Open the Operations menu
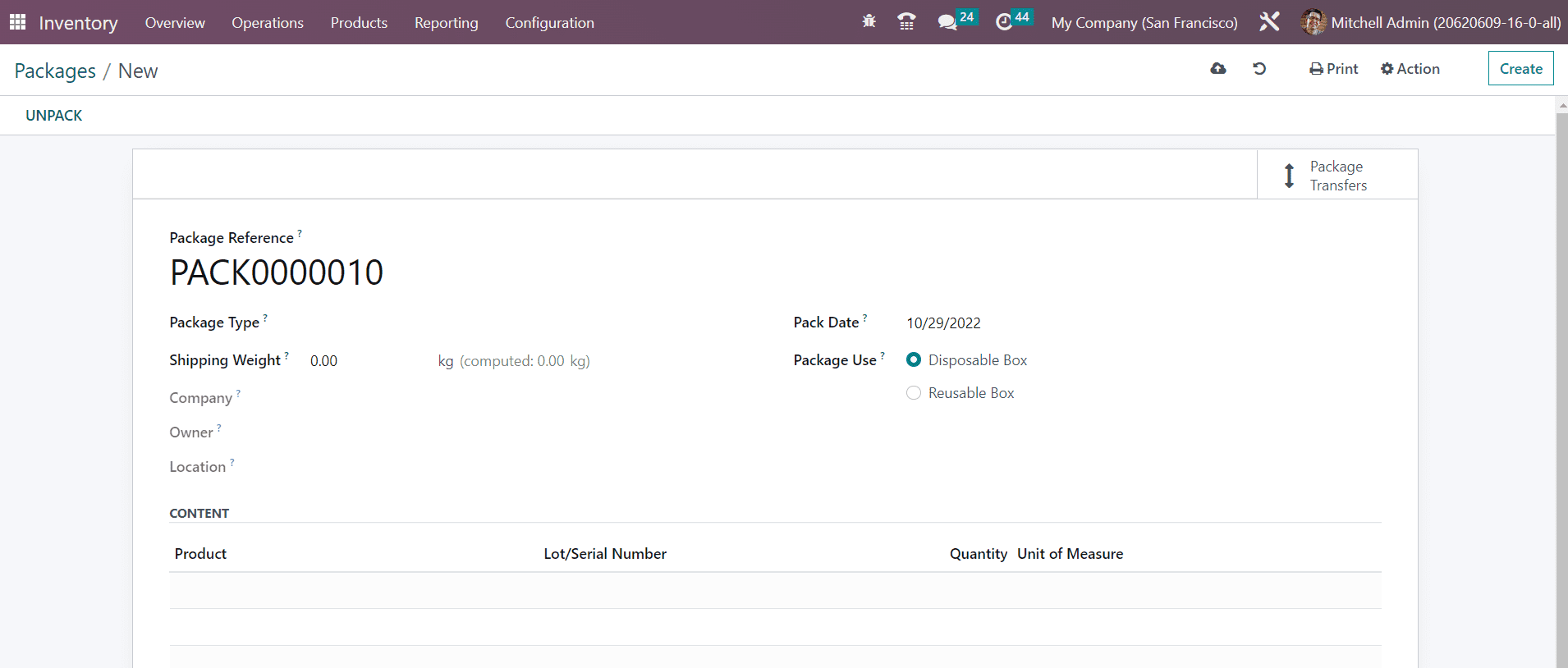The image size is (1568, 668). click(x=268, y=22)
